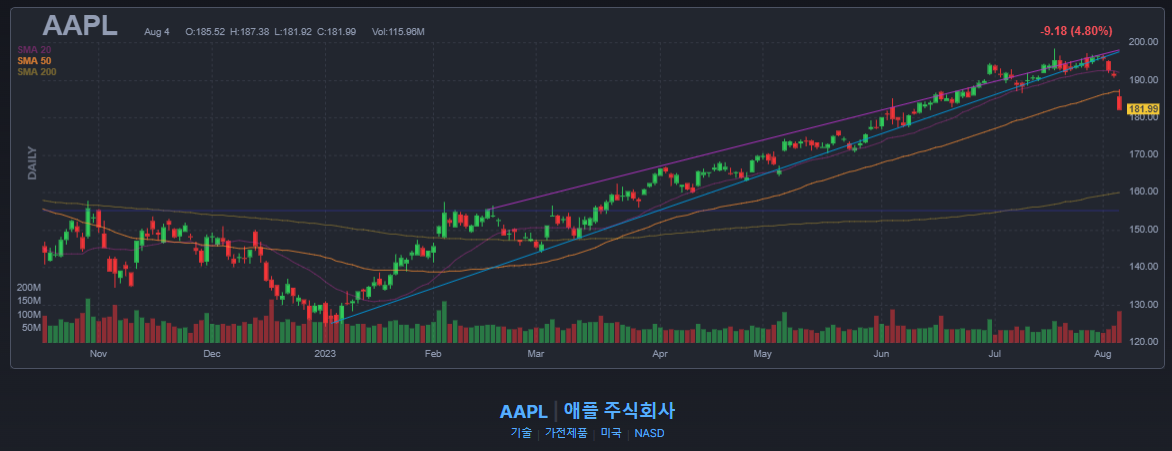Click the Mar label on the time axis
The height and width of the screenshot is (451, 1172).
(535, 354)
